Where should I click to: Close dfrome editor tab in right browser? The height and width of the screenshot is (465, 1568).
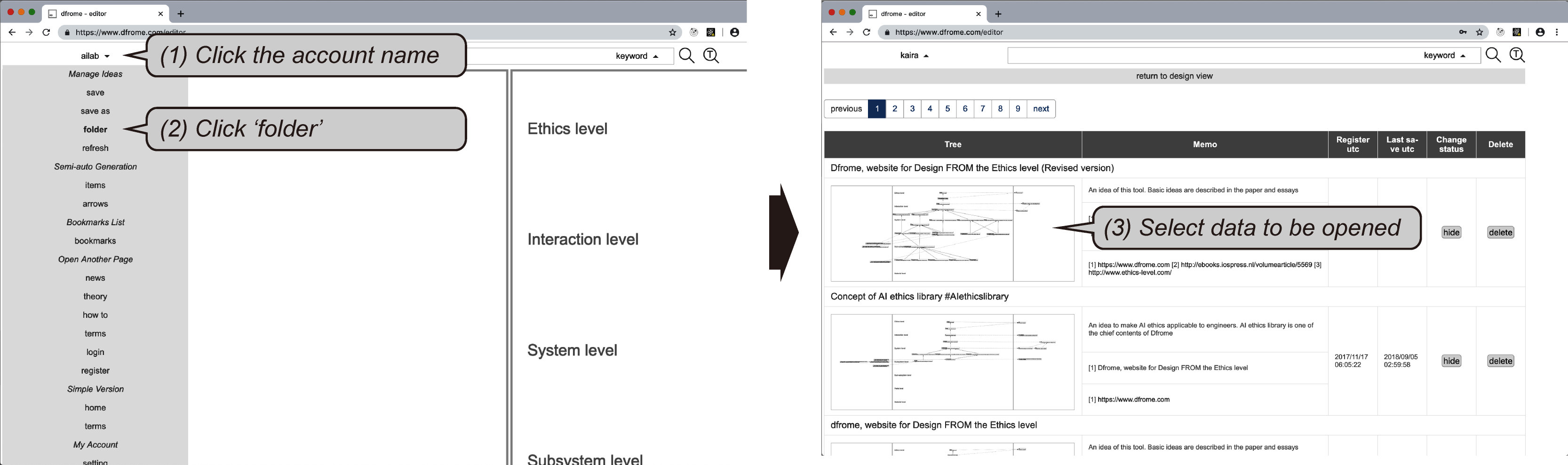click(x=979, y=13)
